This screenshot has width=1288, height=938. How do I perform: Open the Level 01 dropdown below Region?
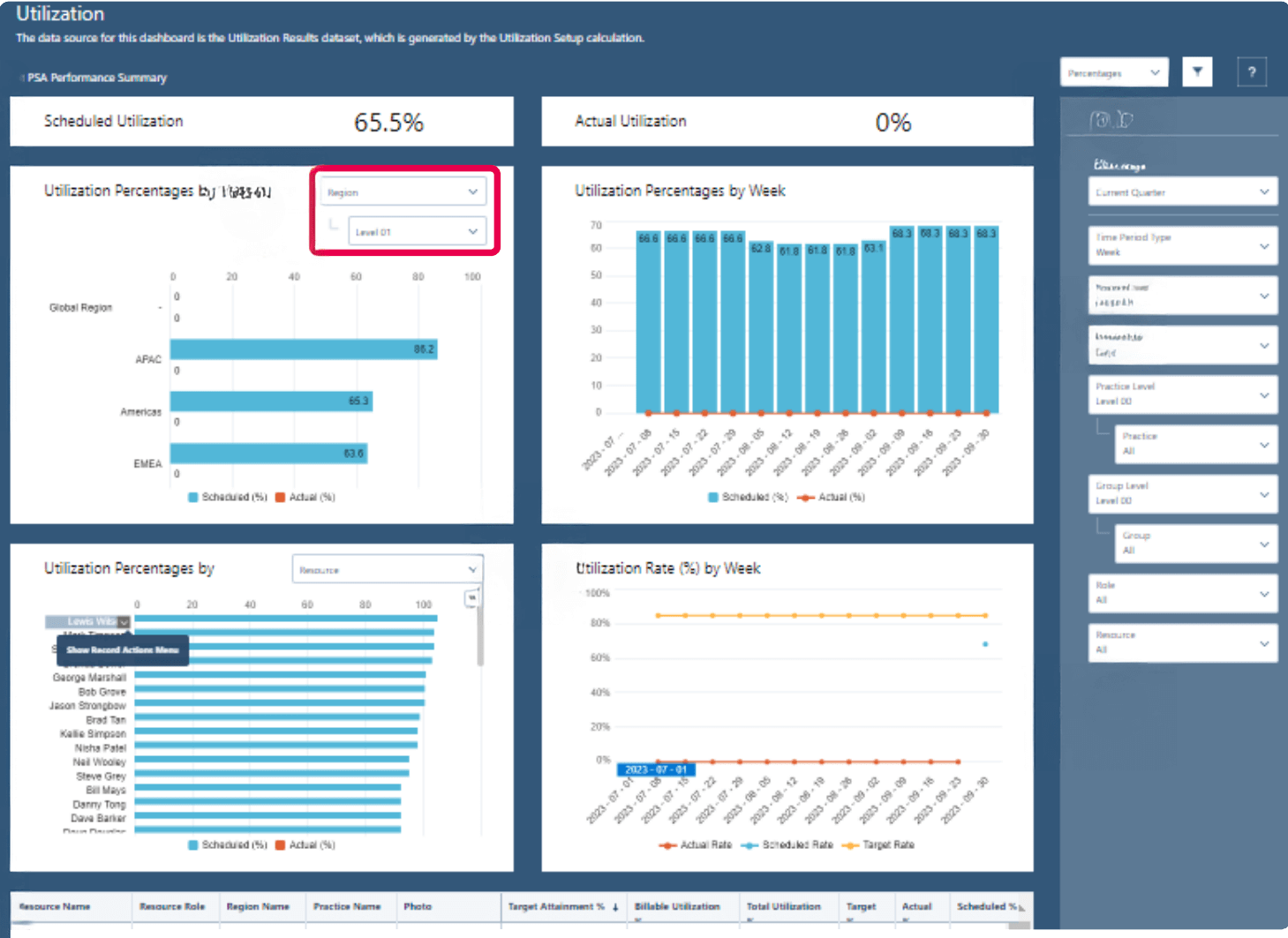(418, 230)
